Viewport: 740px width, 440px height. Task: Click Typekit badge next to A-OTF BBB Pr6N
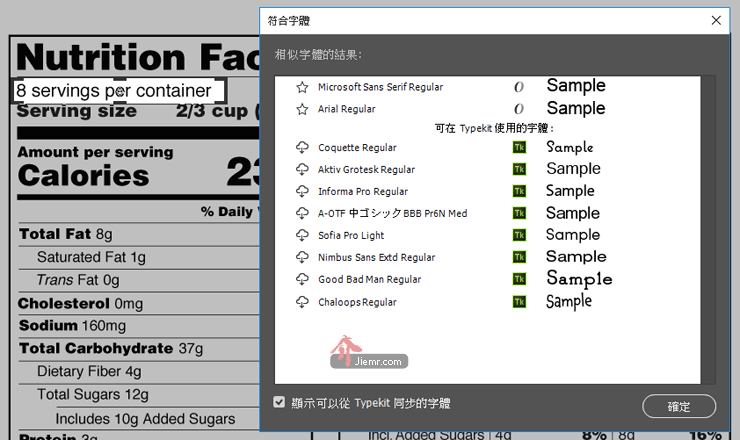519,213
